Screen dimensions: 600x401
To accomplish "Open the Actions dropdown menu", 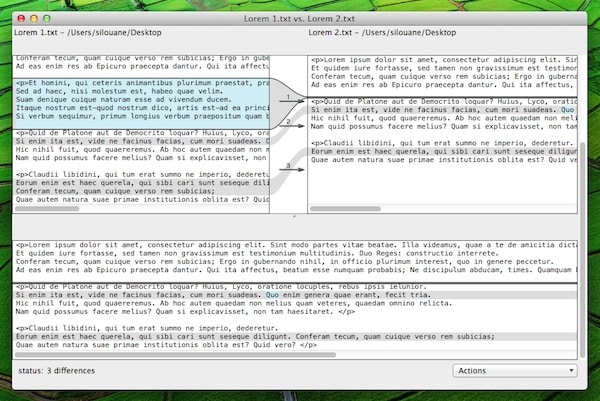I will click(x=515, y=370).
